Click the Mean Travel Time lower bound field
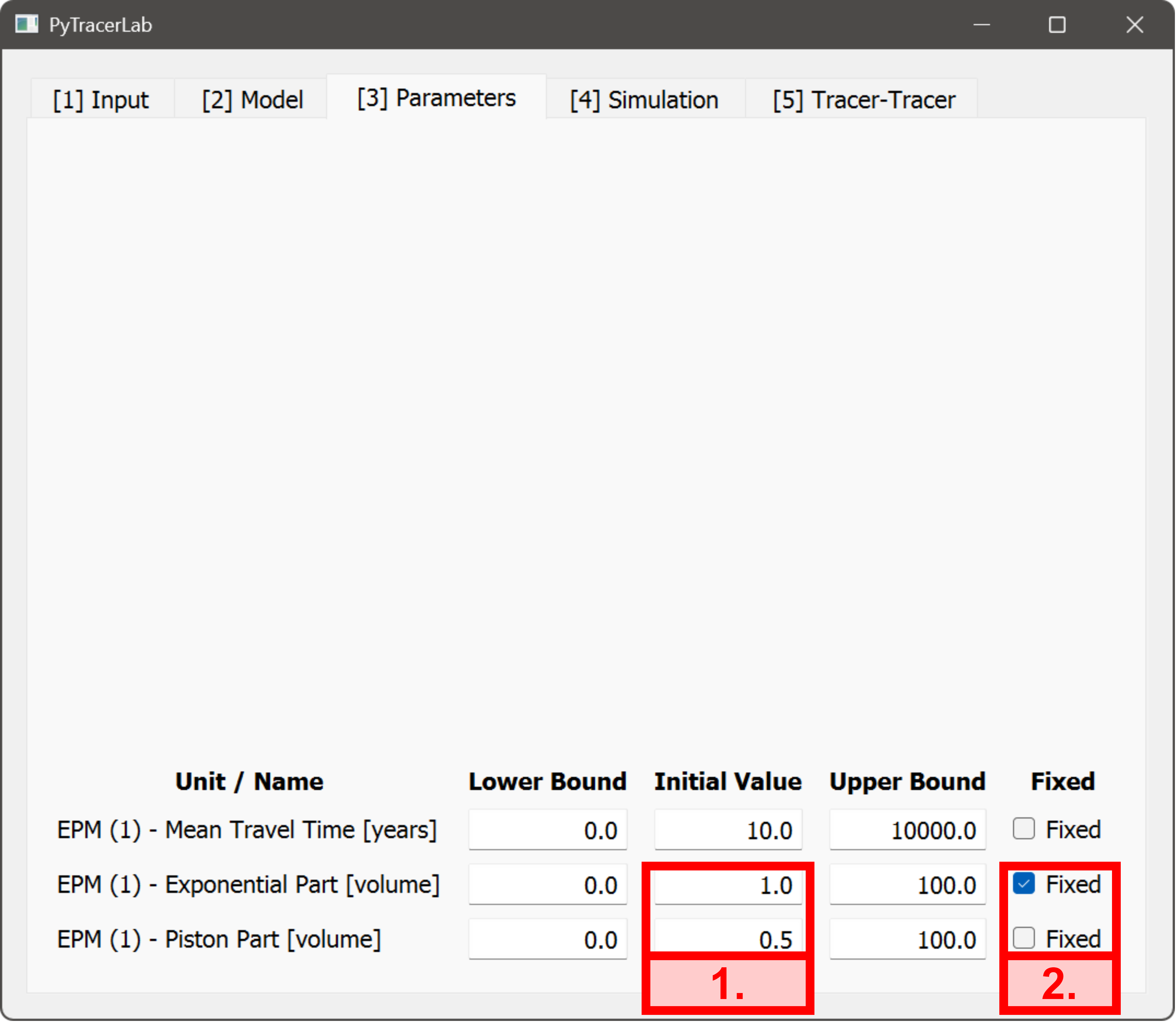 pos(547,830)
